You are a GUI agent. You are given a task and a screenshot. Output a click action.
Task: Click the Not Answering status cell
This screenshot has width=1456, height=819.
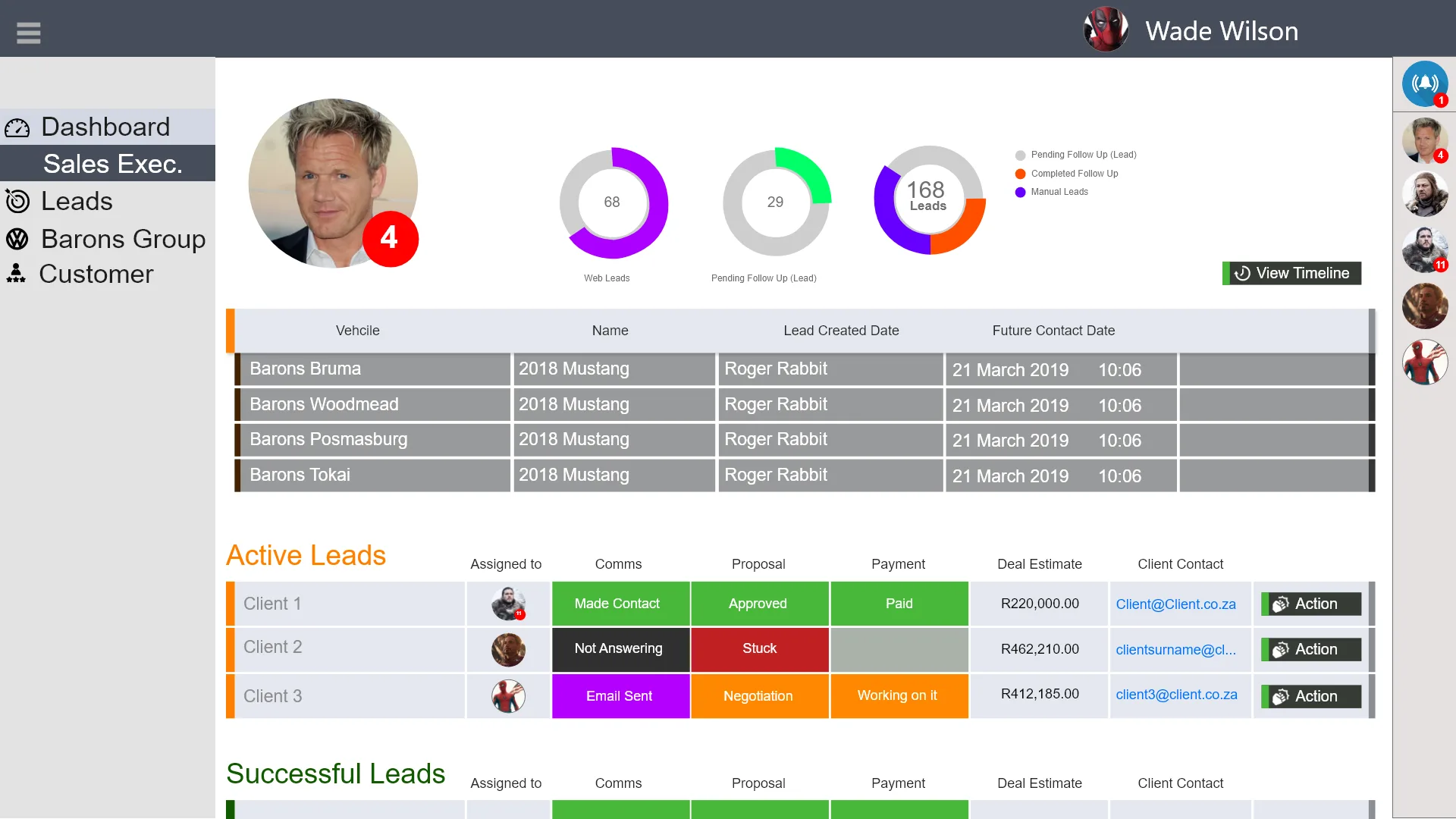tap(620, 649)
